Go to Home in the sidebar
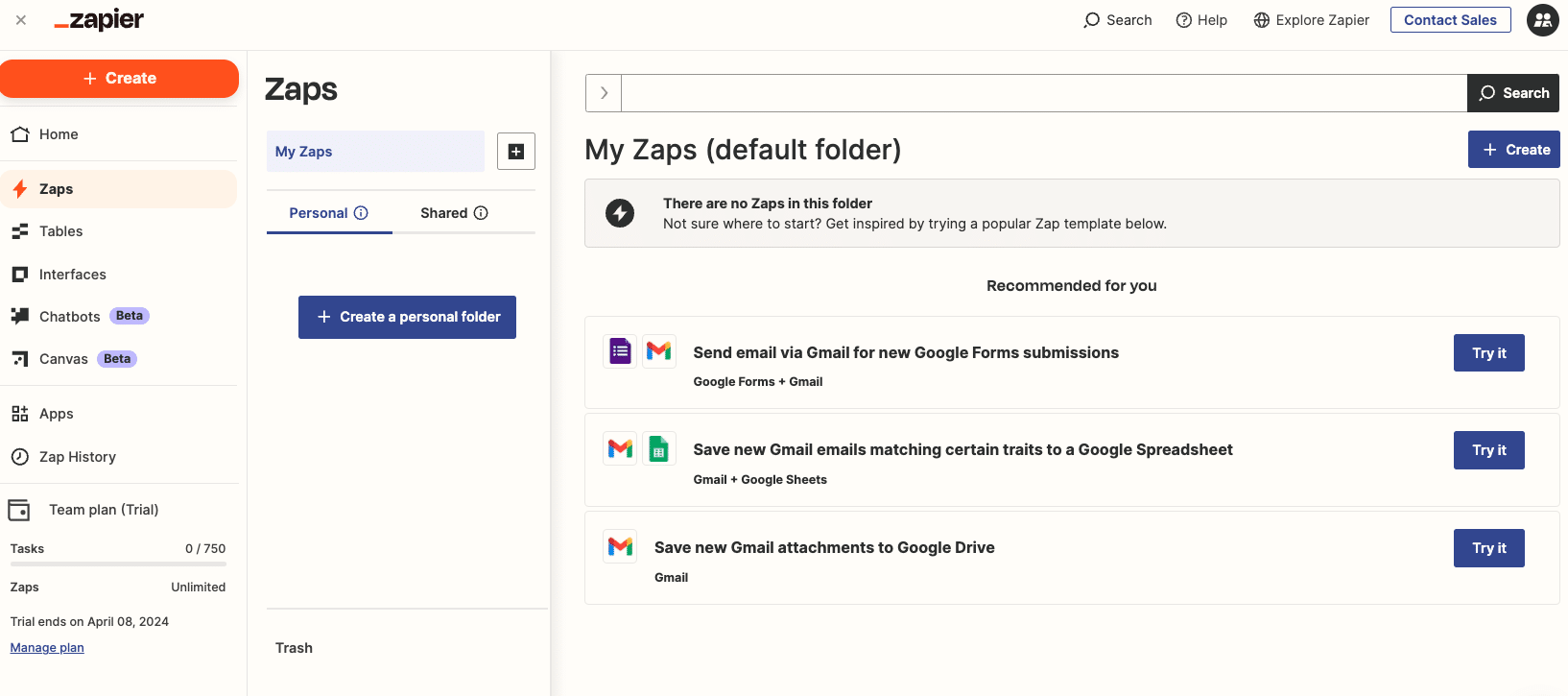The width and height of the screenshot is (1568, 696). pos(119,134)
